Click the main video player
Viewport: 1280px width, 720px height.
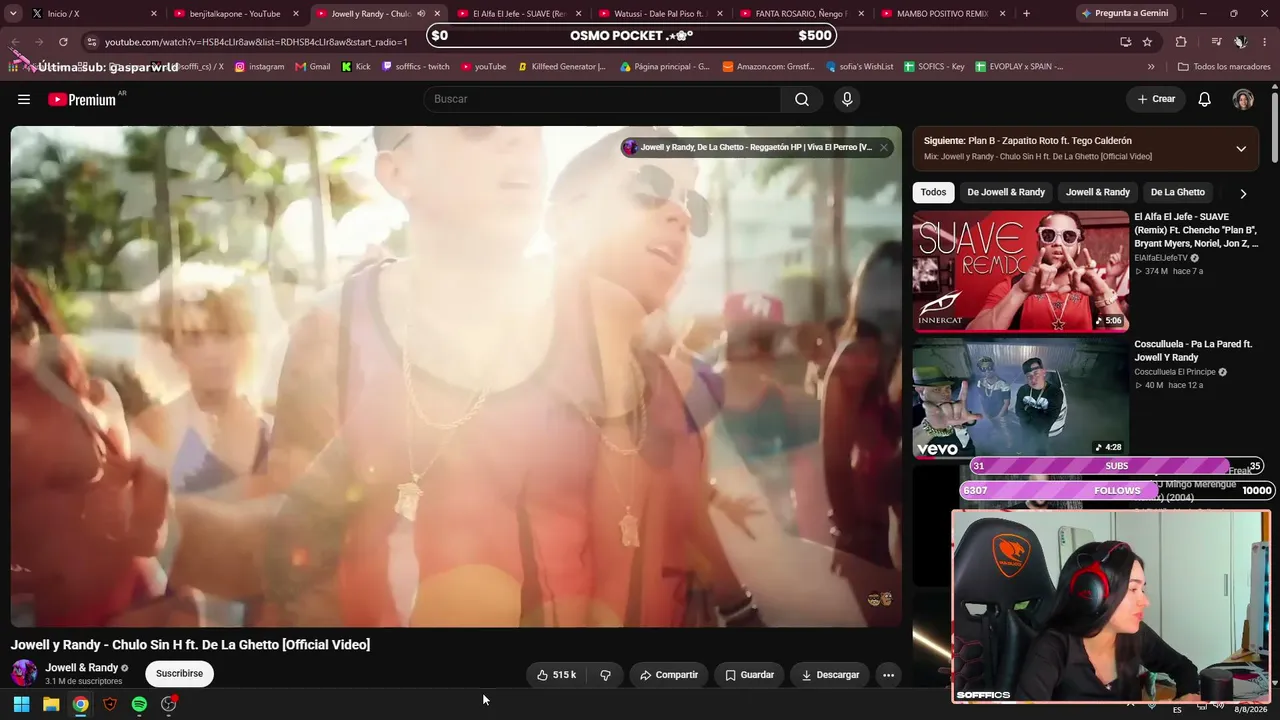click(x=456, y=377)
